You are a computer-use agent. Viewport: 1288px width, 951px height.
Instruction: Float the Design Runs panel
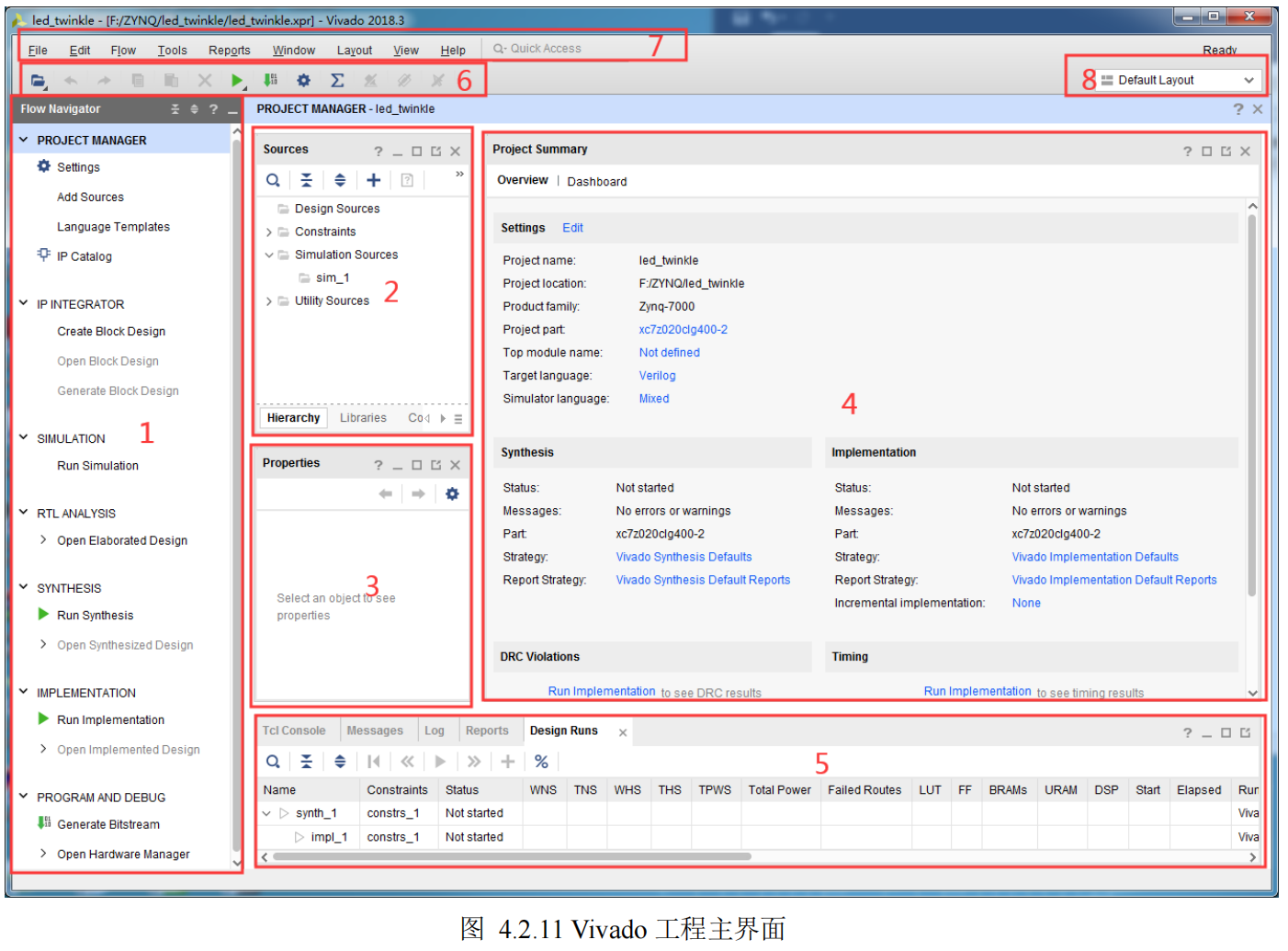1245,733
